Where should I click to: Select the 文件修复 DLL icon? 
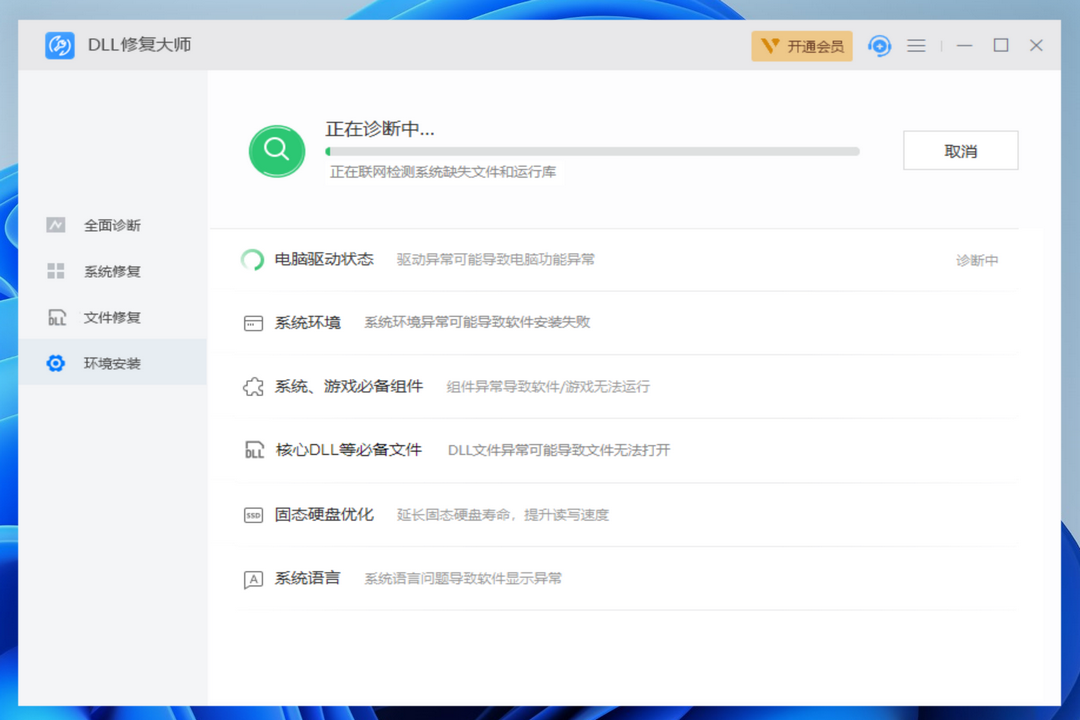coord(57,317)
